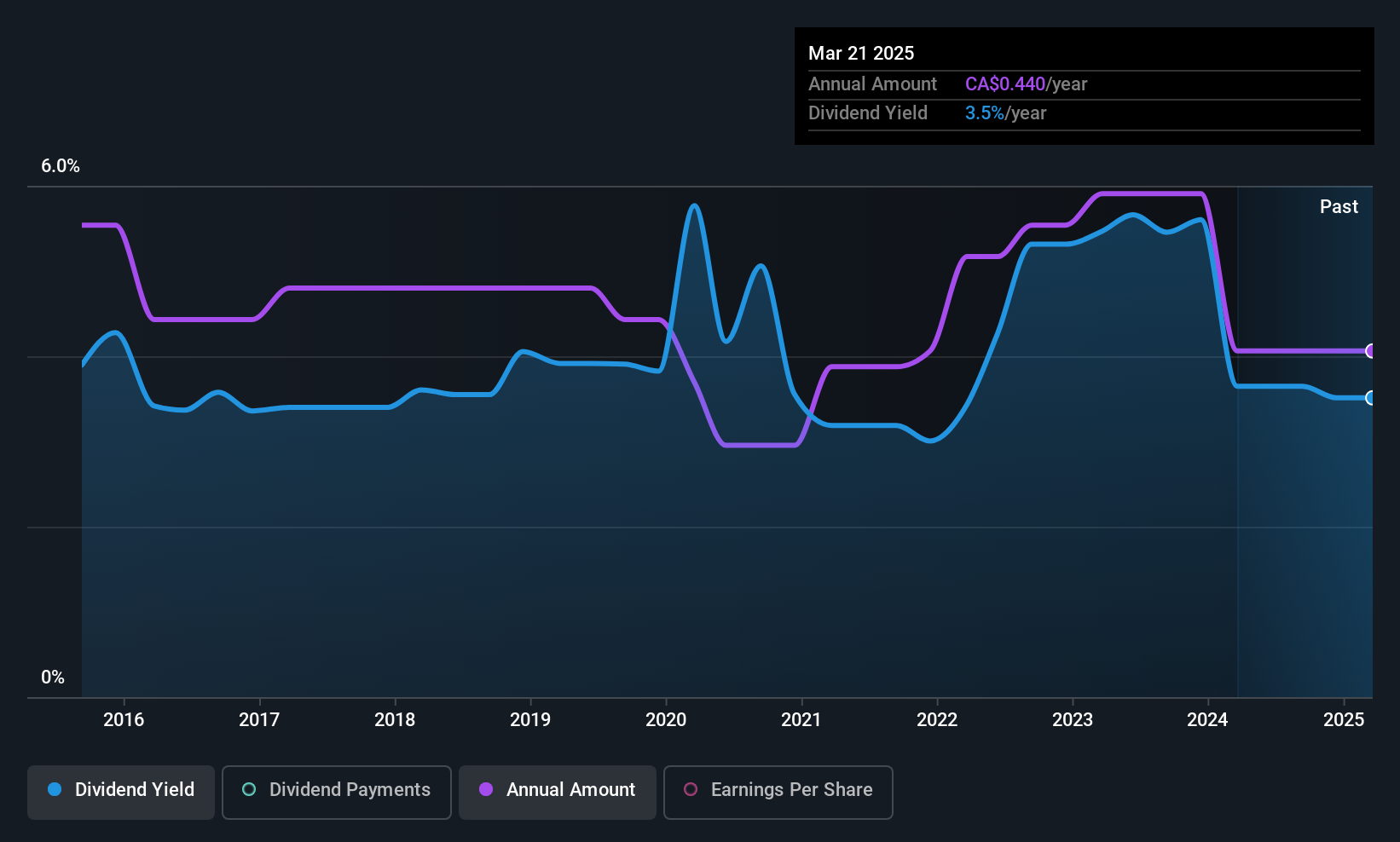This screenshot has height=842, width=1400.
Task: Click the 2018 x-axis label
Action: coord(395,719)
